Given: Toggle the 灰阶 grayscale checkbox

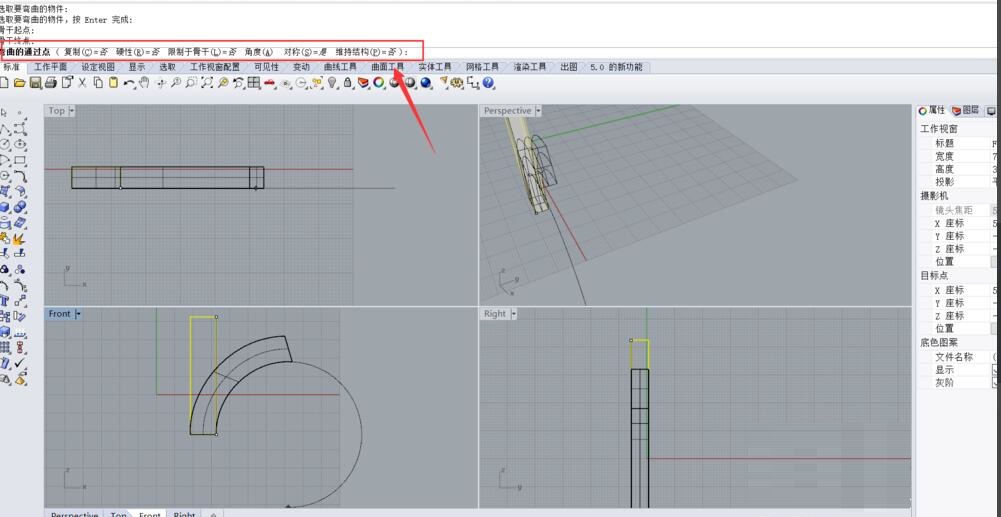Looking at the screenshot, I should click(x=995, y=383).
